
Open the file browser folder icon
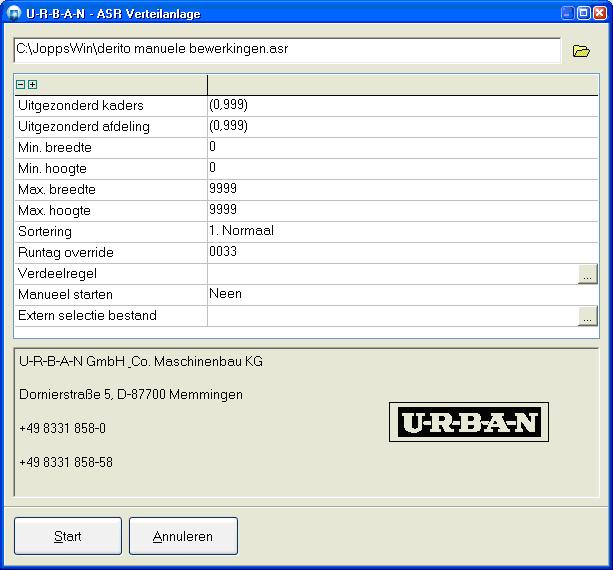581,51
